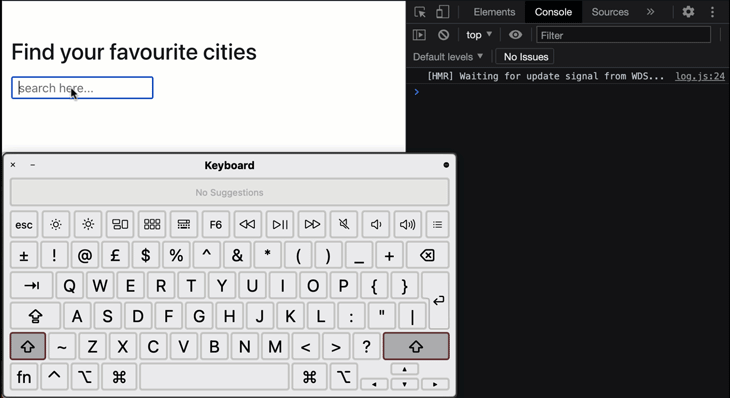
Task: Click the No Issues button
Action: tap(526, 57)
